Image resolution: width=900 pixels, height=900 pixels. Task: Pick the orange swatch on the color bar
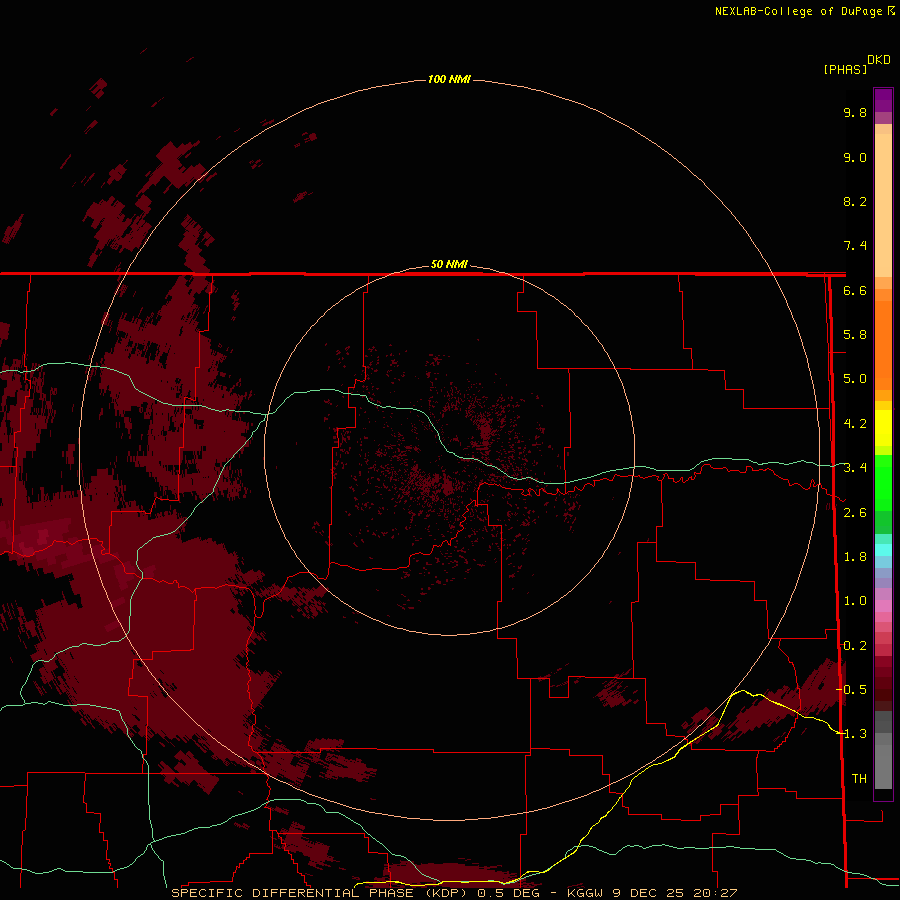point(883,344)
